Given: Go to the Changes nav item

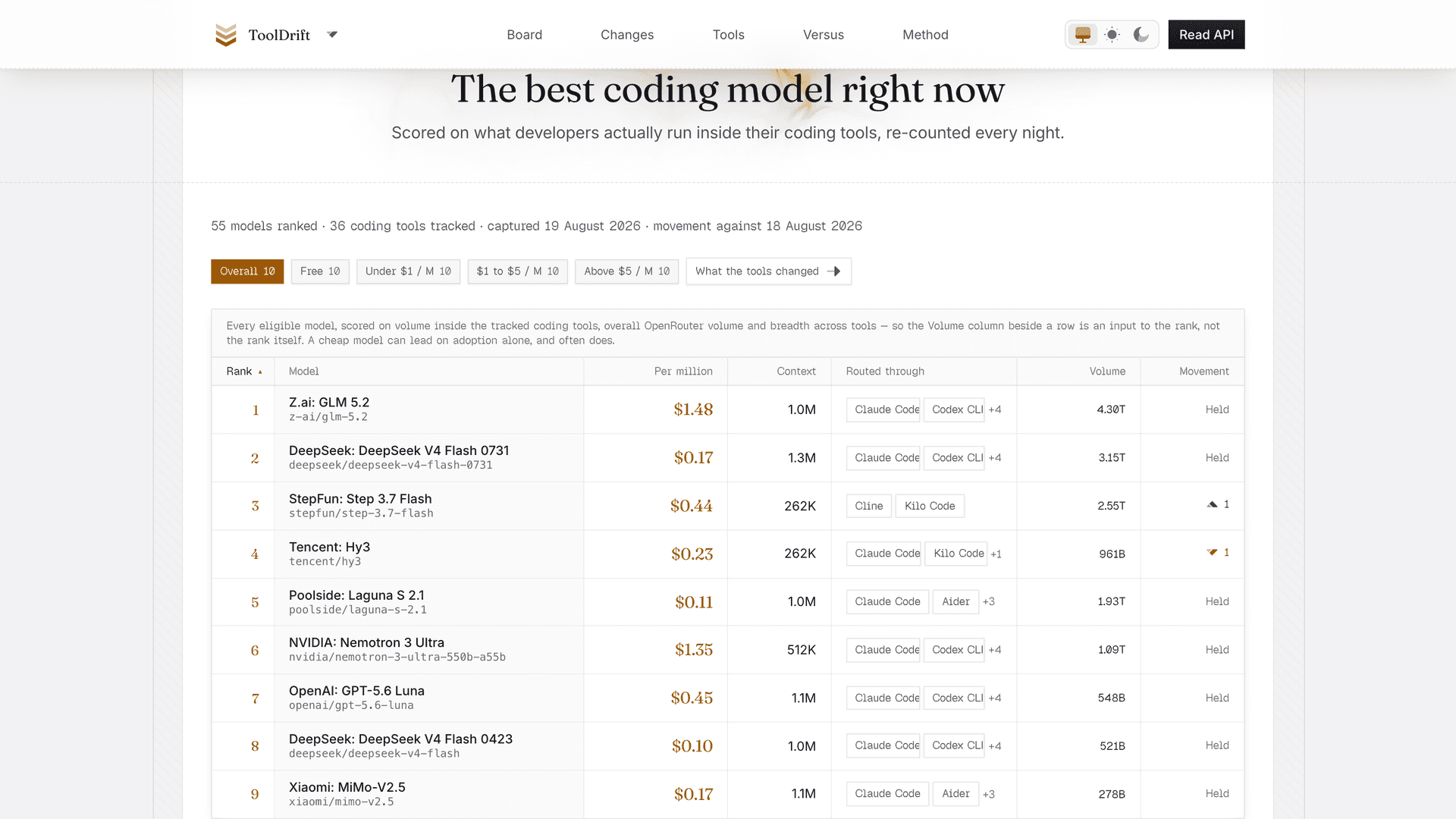Looking at the screenshot, I should pyautogui.click(x=627, y=35).
